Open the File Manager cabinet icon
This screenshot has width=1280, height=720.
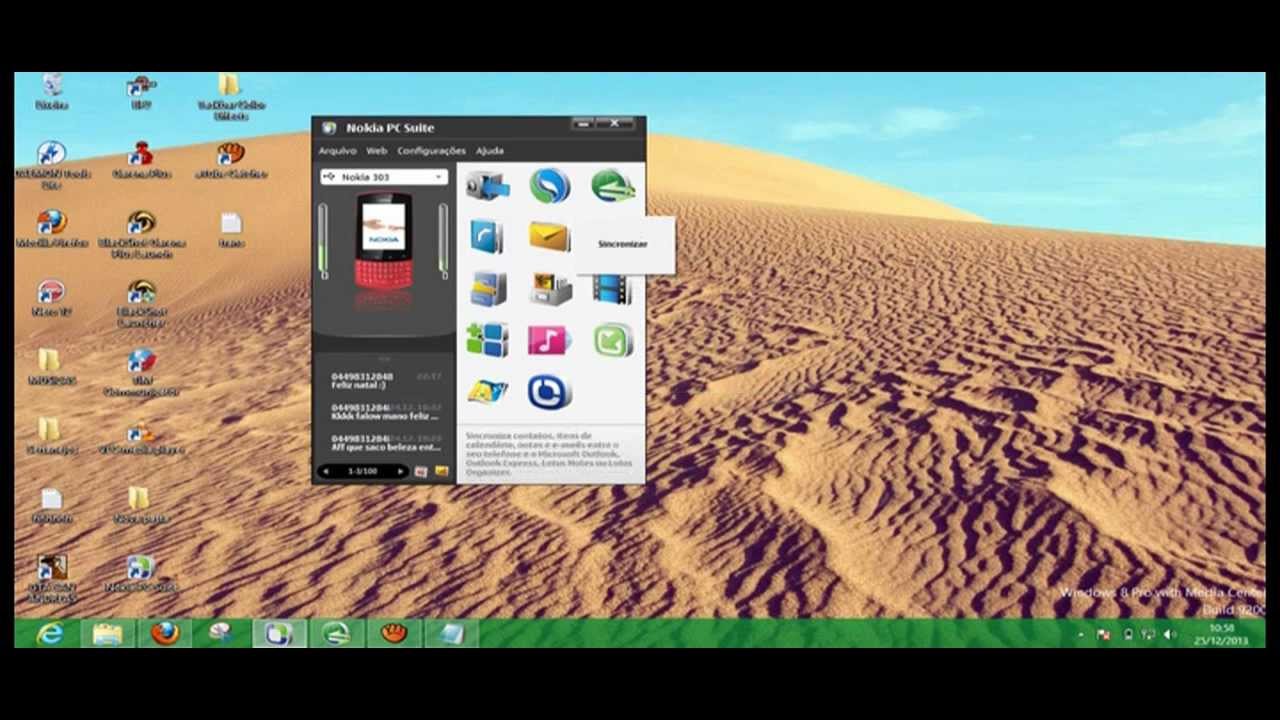pos(488,289)
